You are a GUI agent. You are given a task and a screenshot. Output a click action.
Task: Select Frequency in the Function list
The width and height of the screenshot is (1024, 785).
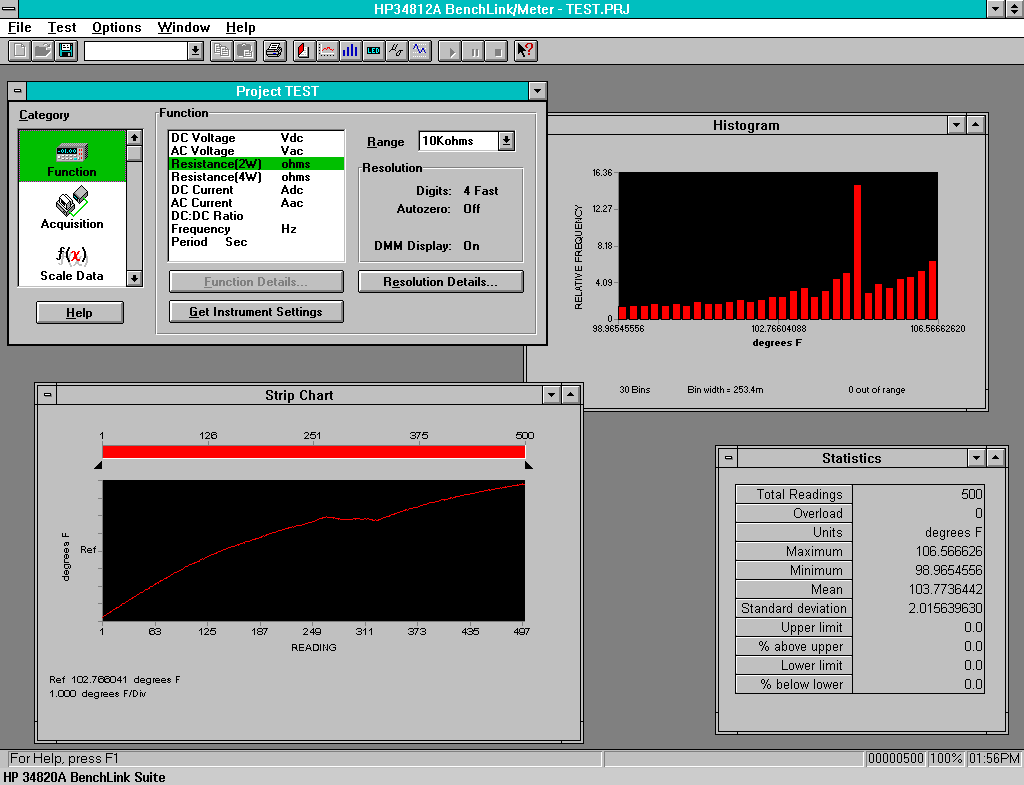pos(201,229)
